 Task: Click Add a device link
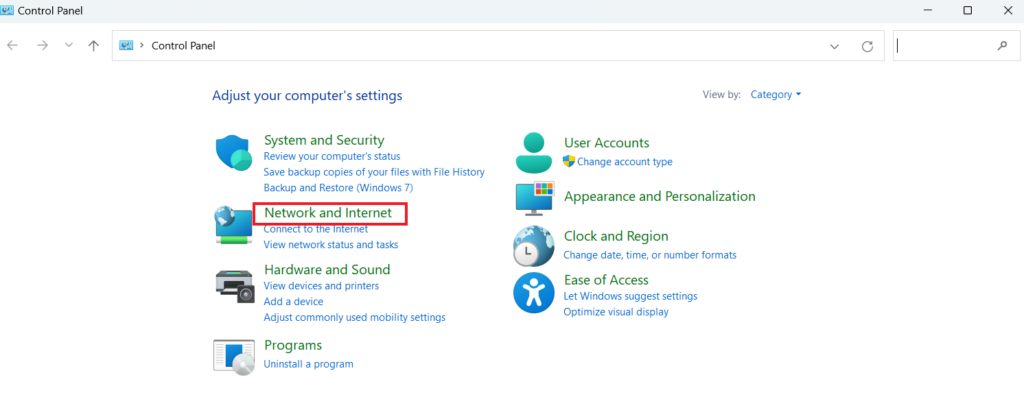click(293, 302)
